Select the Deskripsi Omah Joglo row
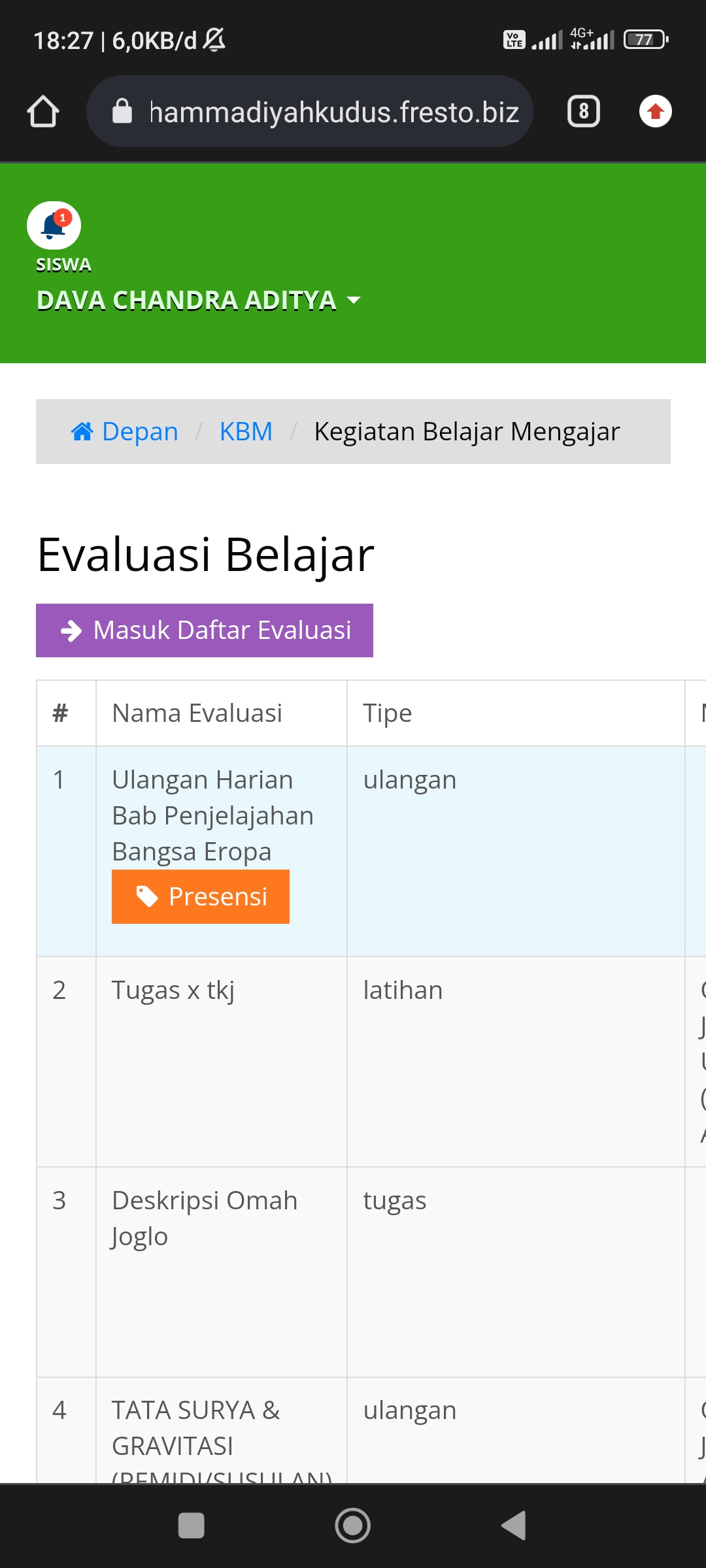 point(371,1272)
